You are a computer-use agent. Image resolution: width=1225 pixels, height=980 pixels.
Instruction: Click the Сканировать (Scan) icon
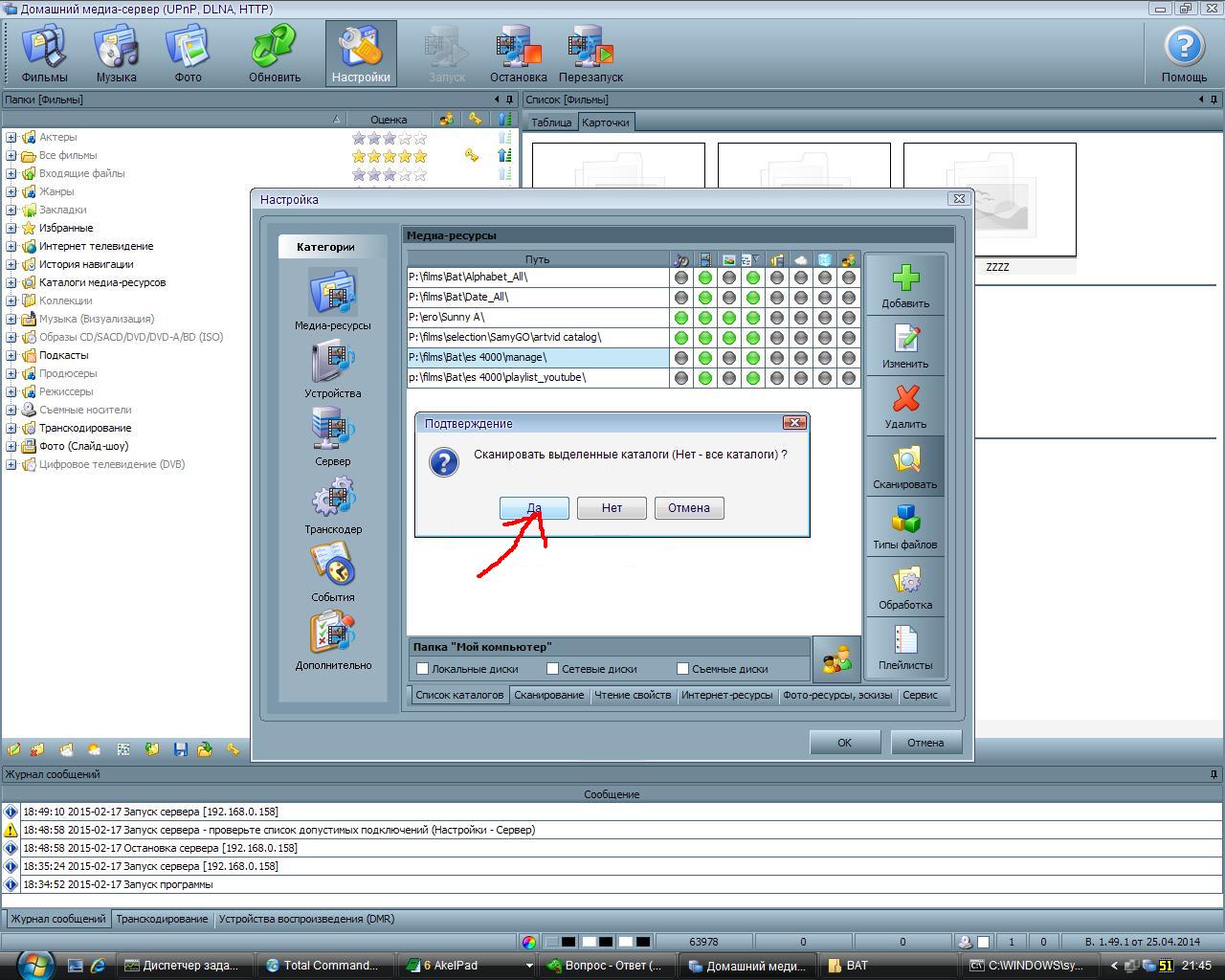click(905, 459)
